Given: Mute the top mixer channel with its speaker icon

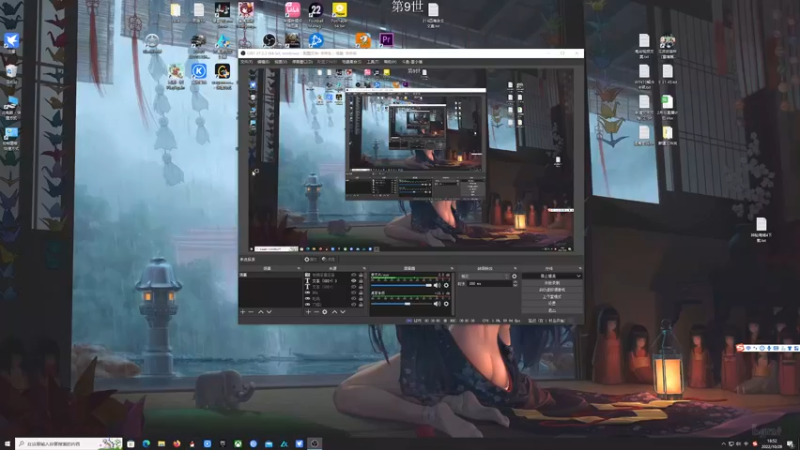Looking at the screenshot, I should coord(437,285).
